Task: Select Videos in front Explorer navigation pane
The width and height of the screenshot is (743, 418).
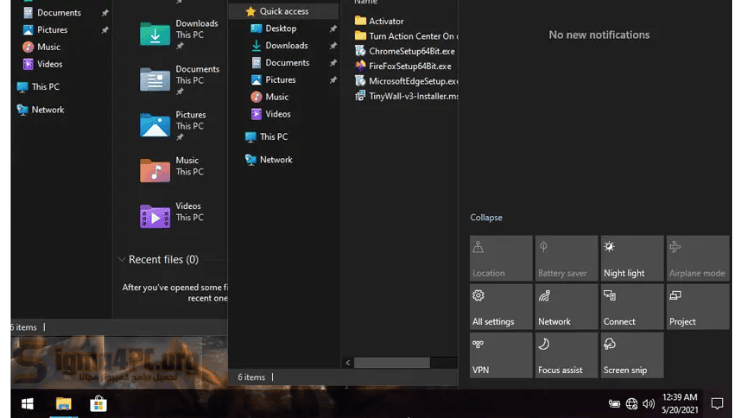Action: click(x=278, y=114)
